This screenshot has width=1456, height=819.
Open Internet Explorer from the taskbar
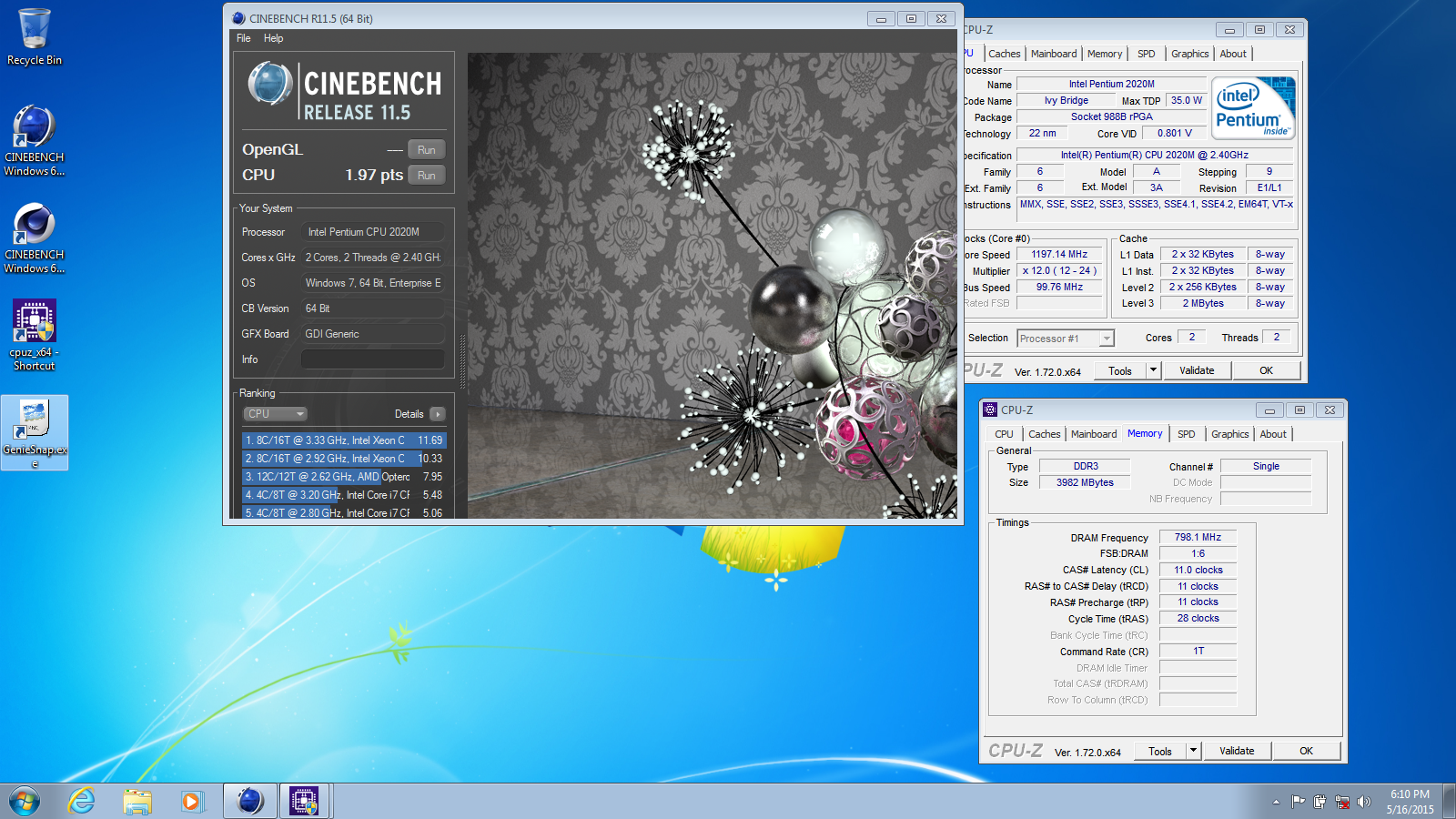[81, 801]
